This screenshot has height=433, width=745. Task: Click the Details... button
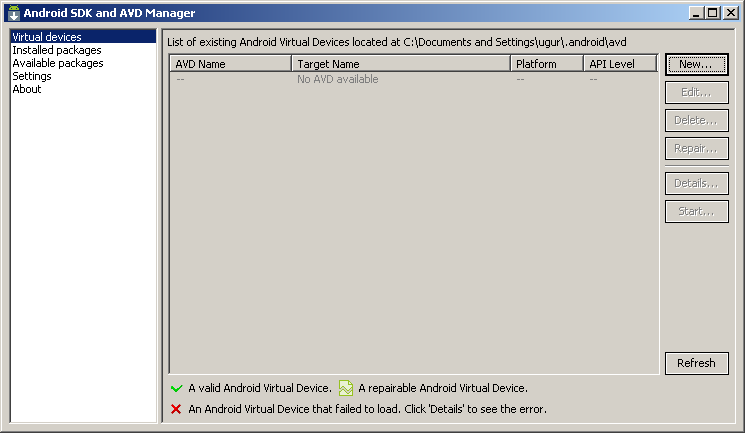point(697,183)
